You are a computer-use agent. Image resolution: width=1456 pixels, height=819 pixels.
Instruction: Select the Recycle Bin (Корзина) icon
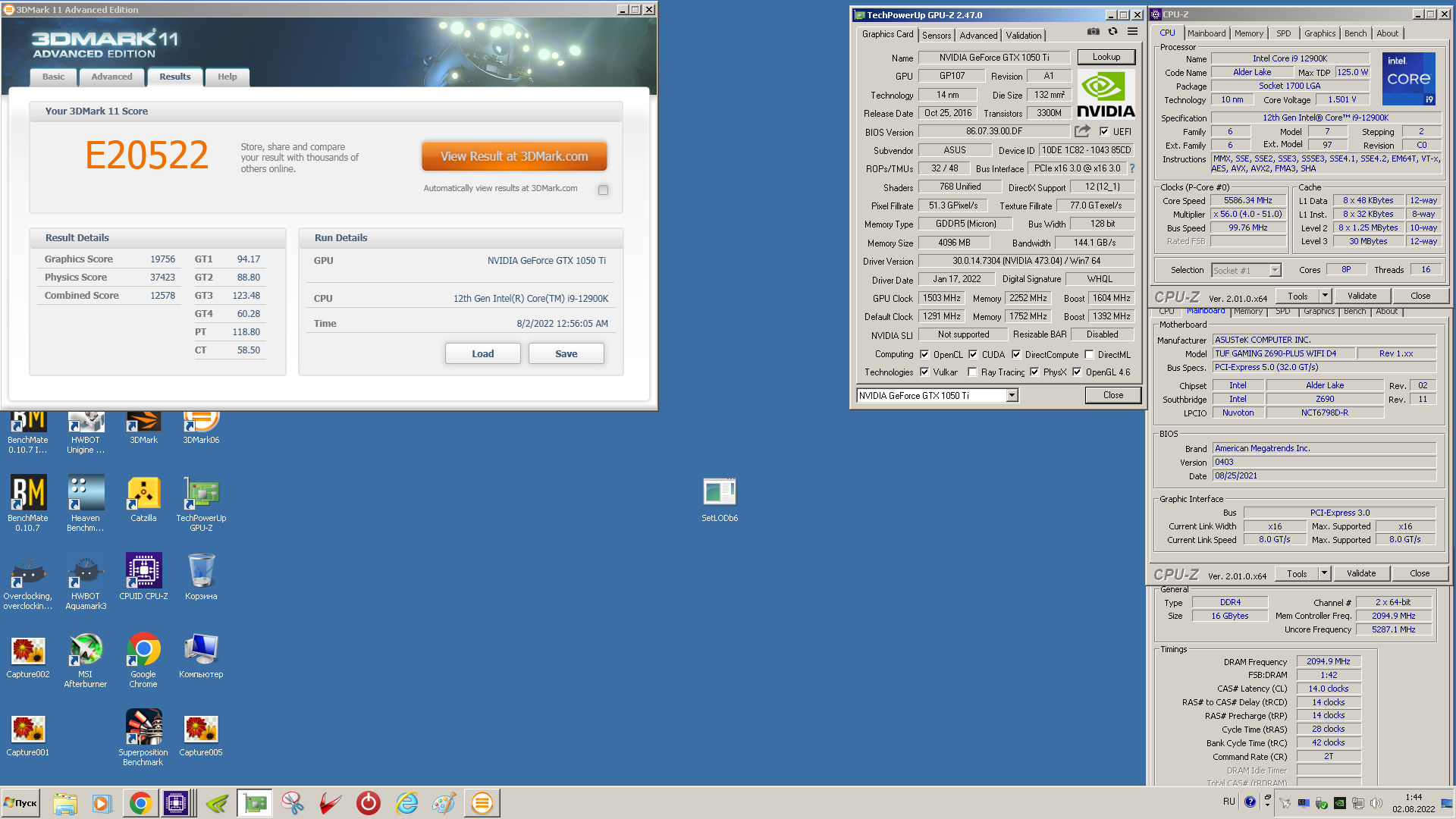tap(201, 576)
